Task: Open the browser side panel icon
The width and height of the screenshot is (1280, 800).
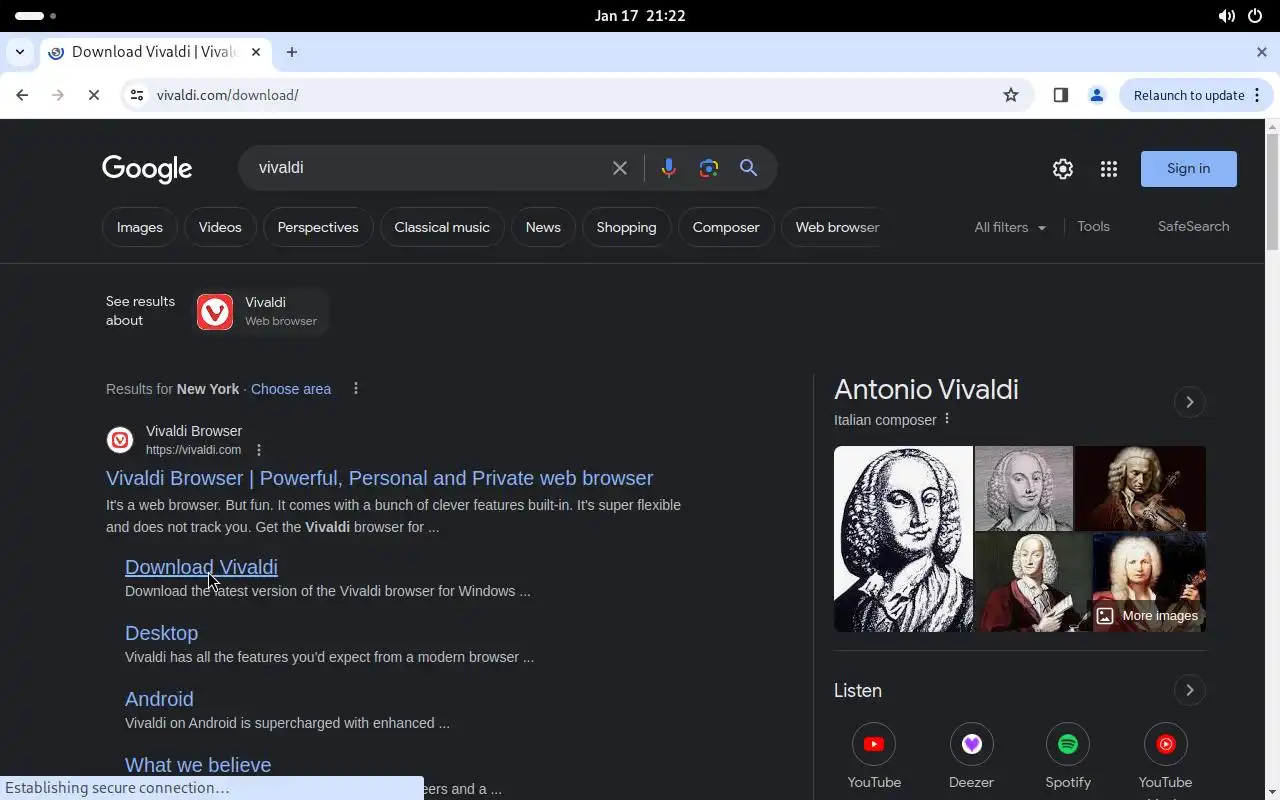Action: click(1061, 95)
